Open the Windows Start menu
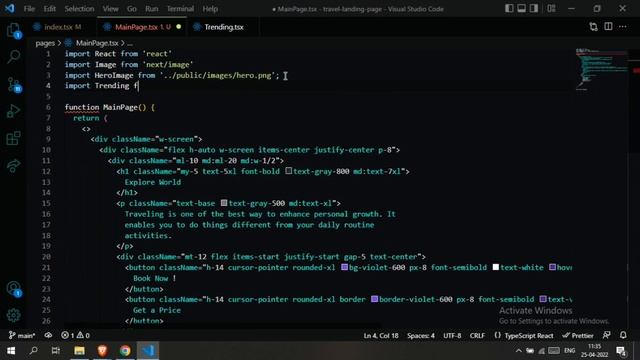 11,351
